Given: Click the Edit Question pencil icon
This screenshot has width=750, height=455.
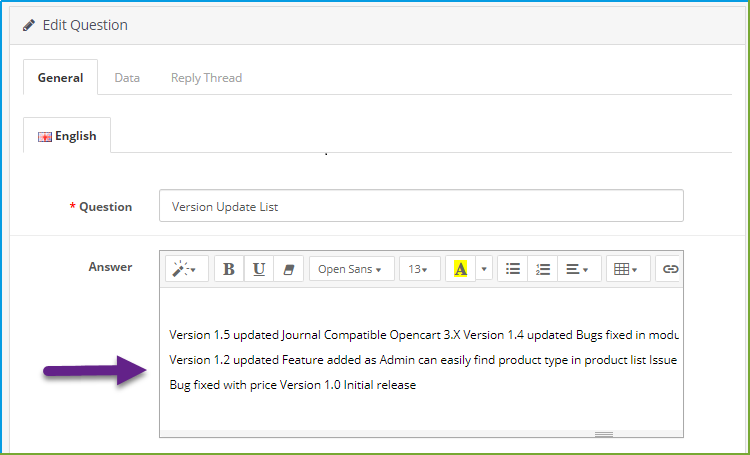Looking at the screenshot, I should [29, 25].
